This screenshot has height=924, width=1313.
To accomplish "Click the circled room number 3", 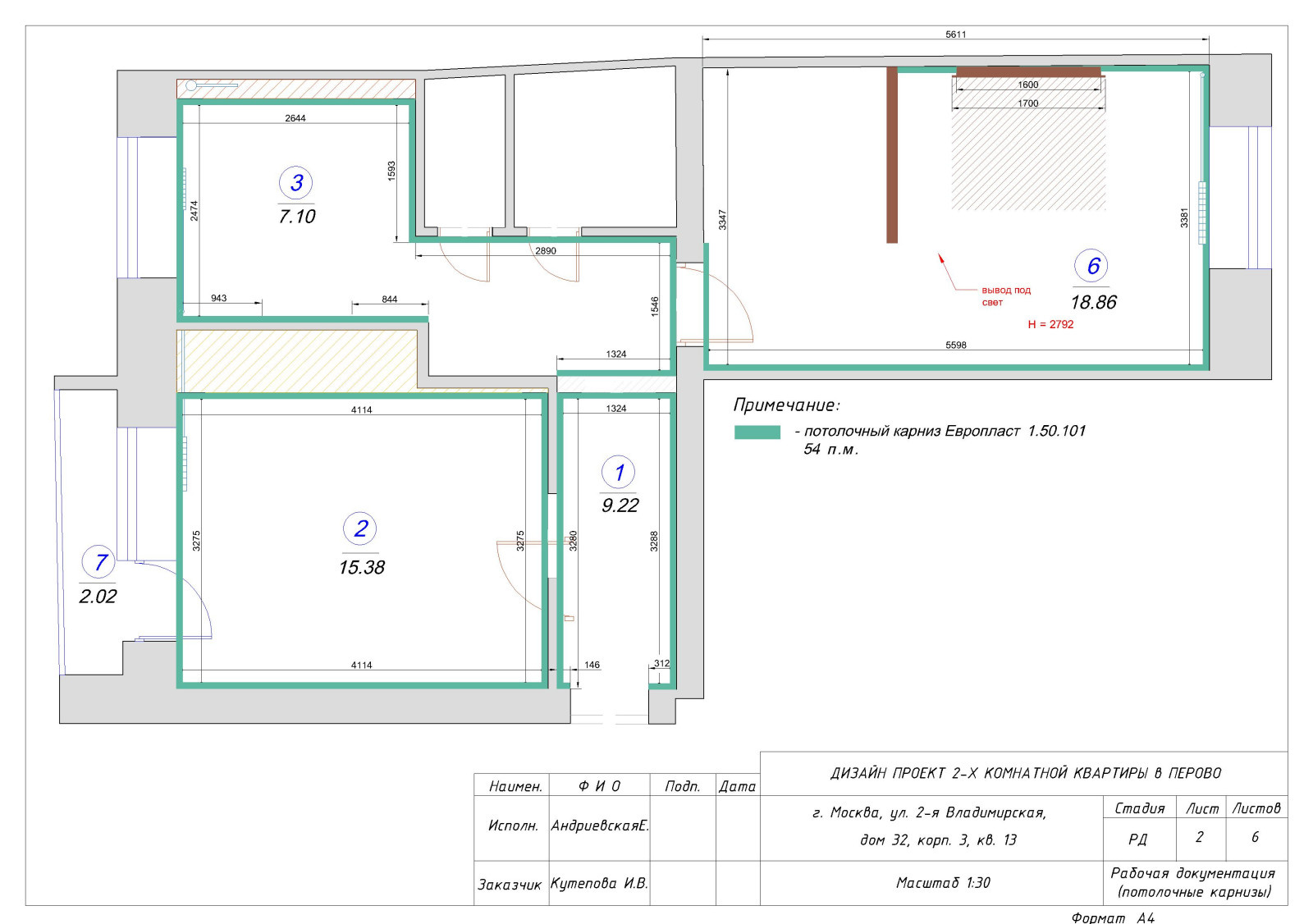I will coord(296,183).
